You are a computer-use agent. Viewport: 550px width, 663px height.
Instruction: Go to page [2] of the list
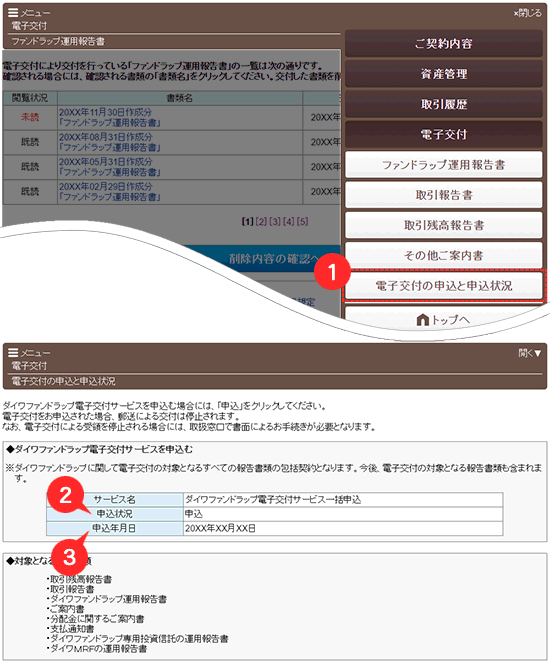[x=261, y=222]
